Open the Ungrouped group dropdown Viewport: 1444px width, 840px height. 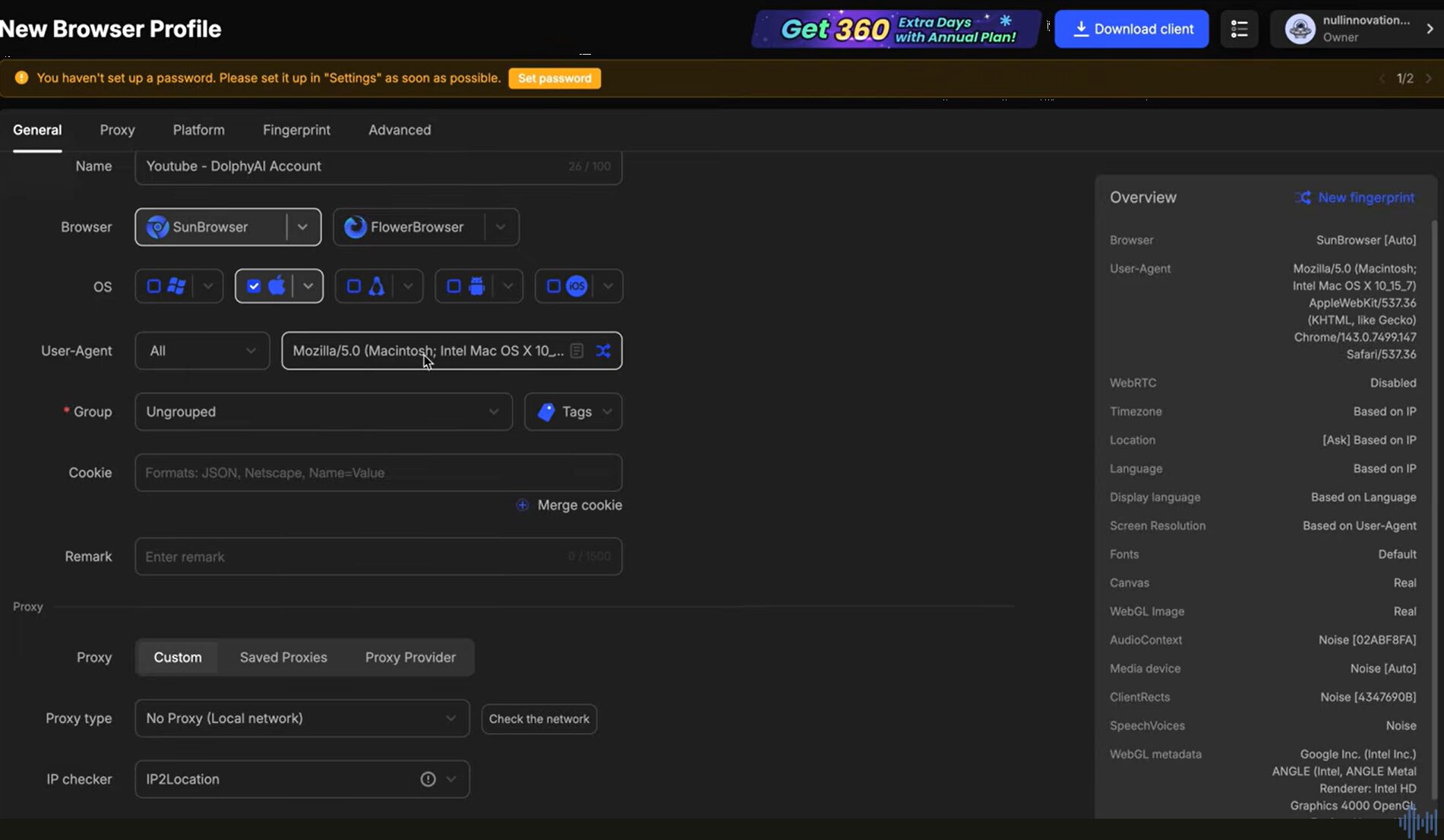pyautogui.click(x=324, y=412)
